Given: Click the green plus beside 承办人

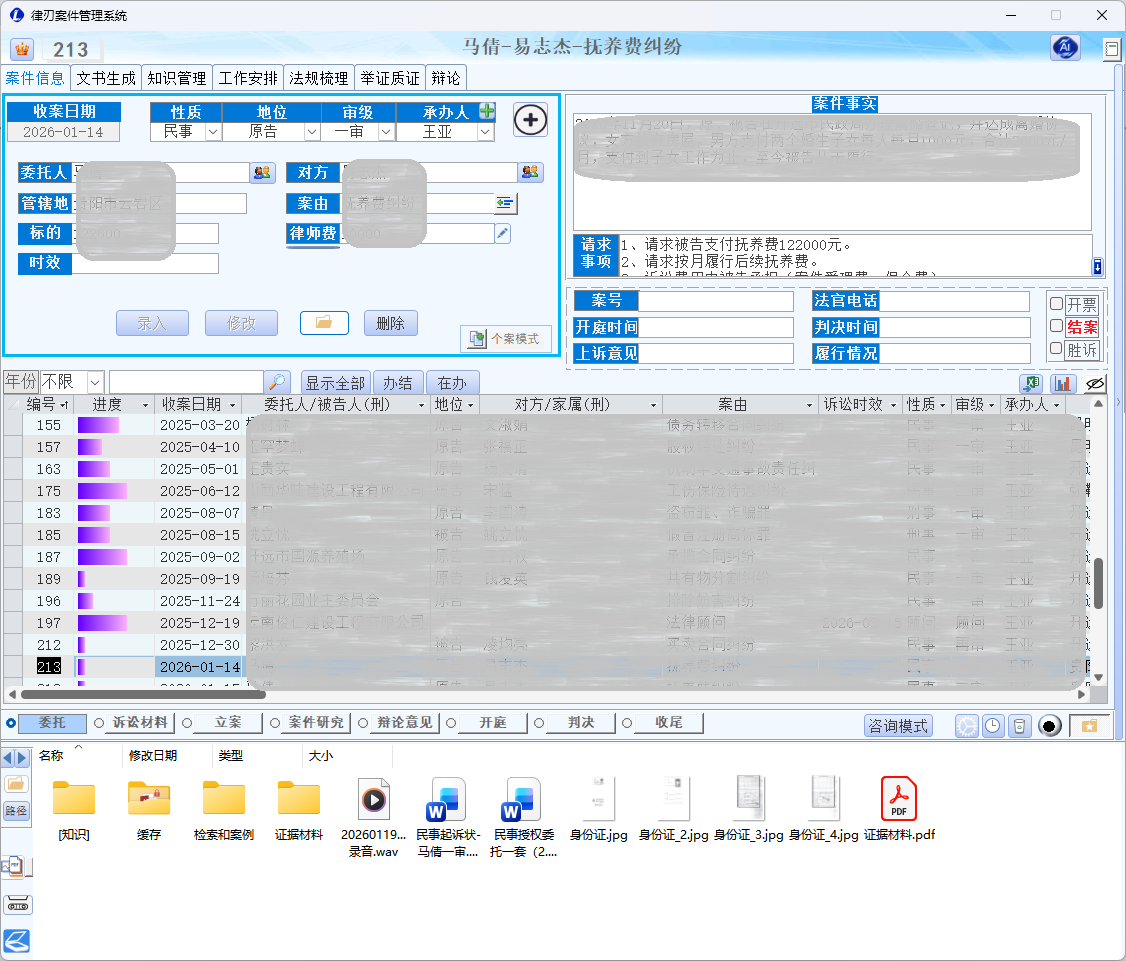Looking at the screenshot, I should [x=487, y=112].
